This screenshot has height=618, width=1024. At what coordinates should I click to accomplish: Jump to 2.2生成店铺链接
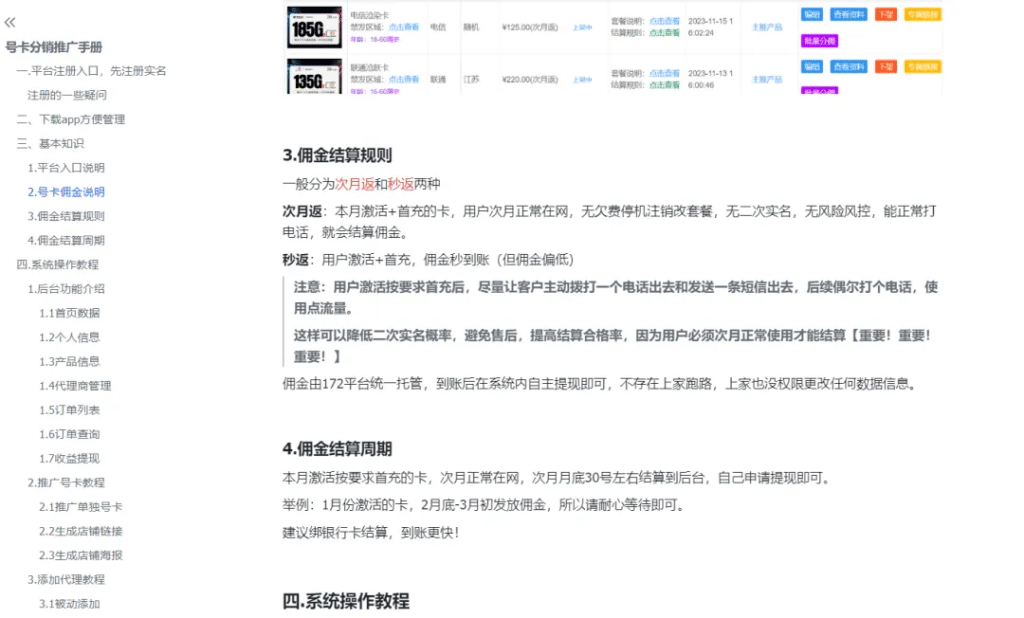point(80,530)
